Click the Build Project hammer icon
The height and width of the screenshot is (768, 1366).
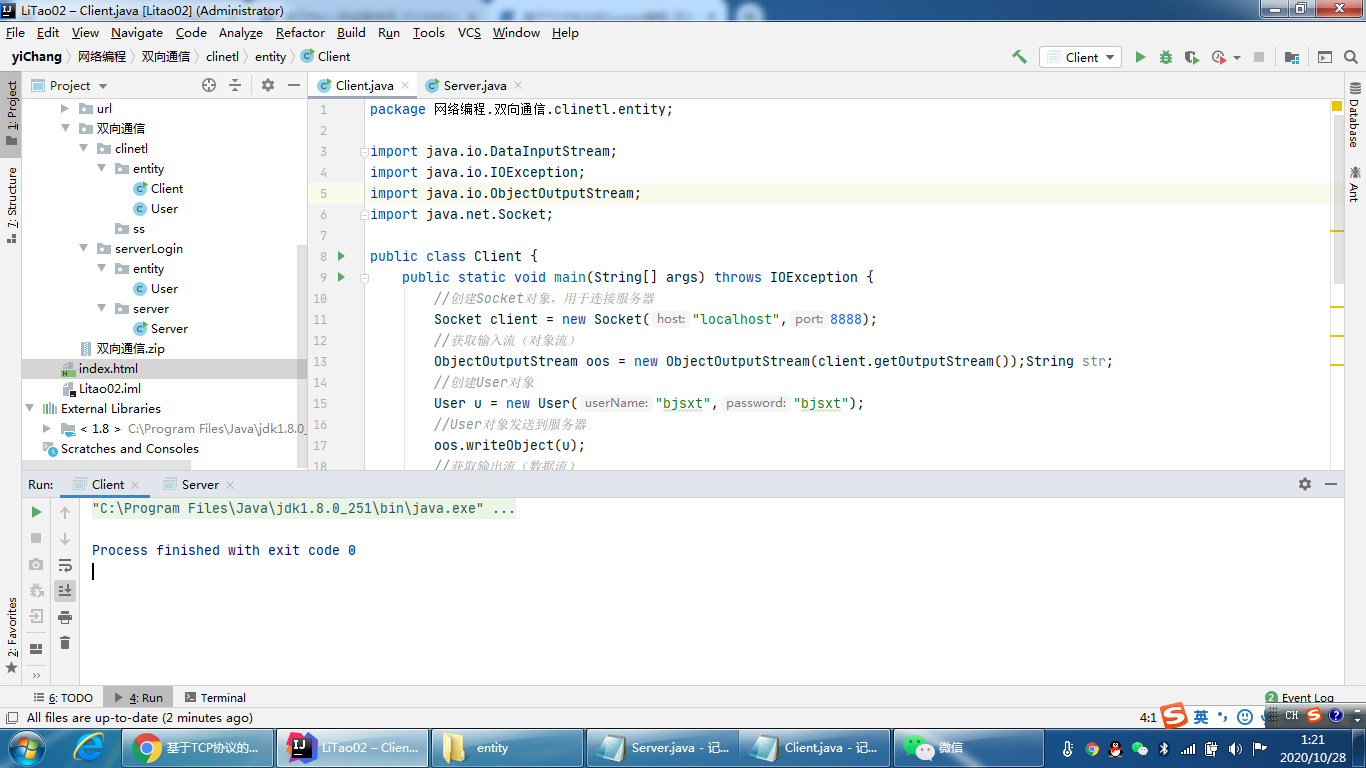[1019, 57]
